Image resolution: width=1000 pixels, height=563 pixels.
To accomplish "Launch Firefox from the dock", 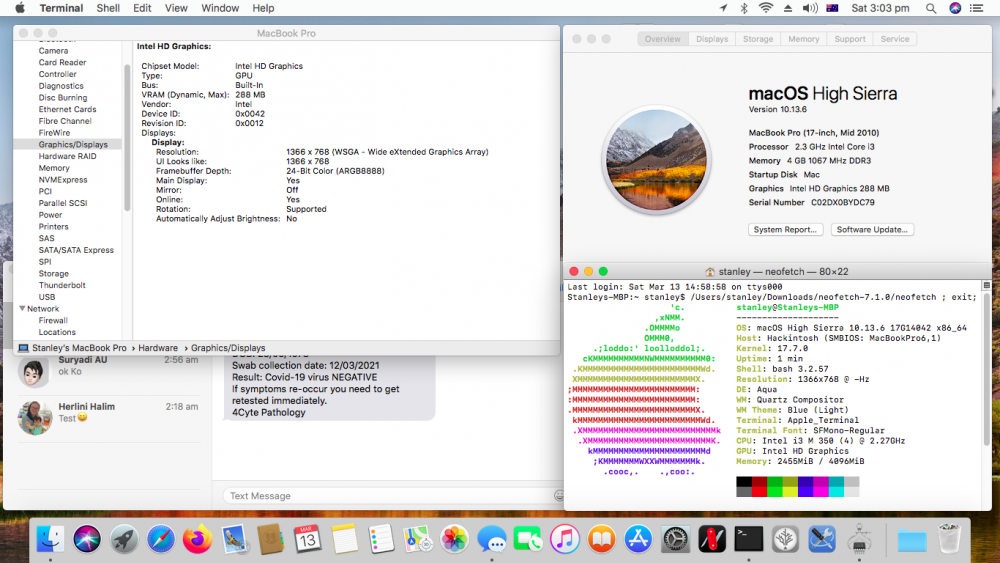I will point(197,539).
